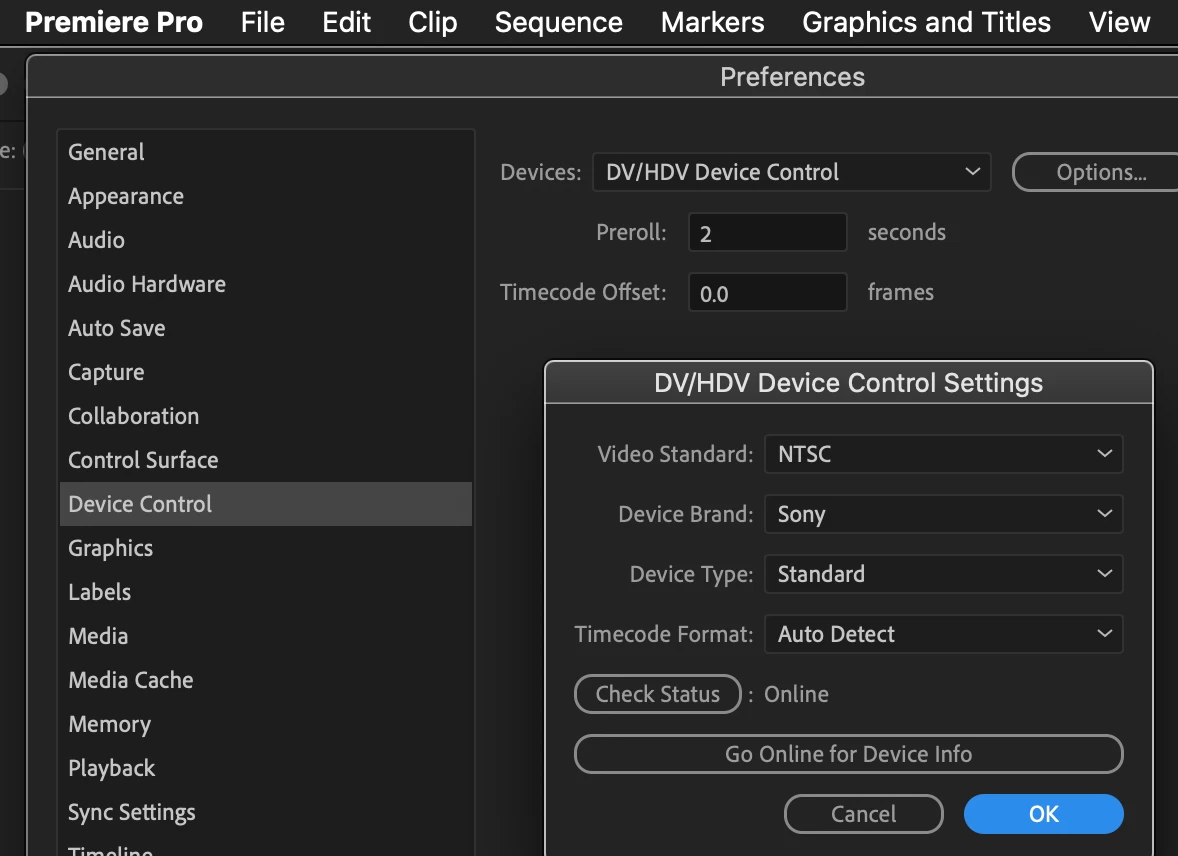Click Go Online for Device Info button

848,754
